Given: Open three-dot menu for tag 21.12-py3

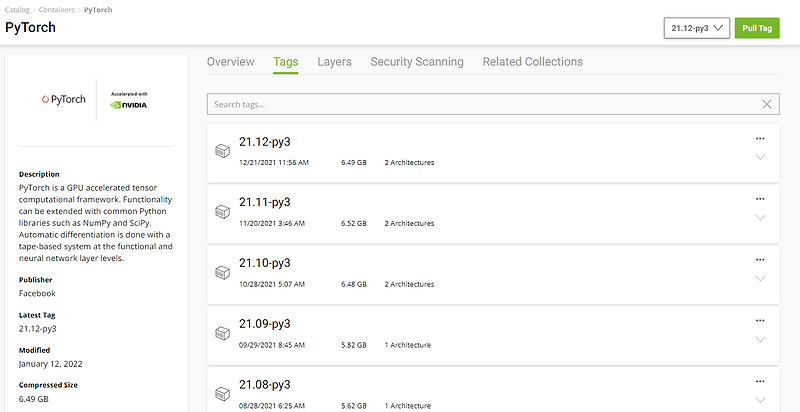Looking at the screenshot, I should click(x=760, y=138).
